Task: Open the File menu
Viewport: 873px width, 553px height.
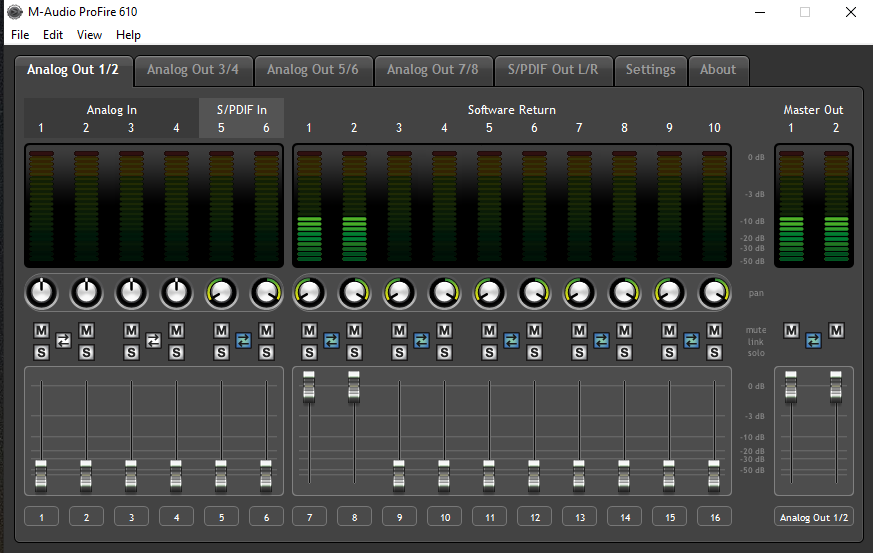Action: tap(20, 35)
